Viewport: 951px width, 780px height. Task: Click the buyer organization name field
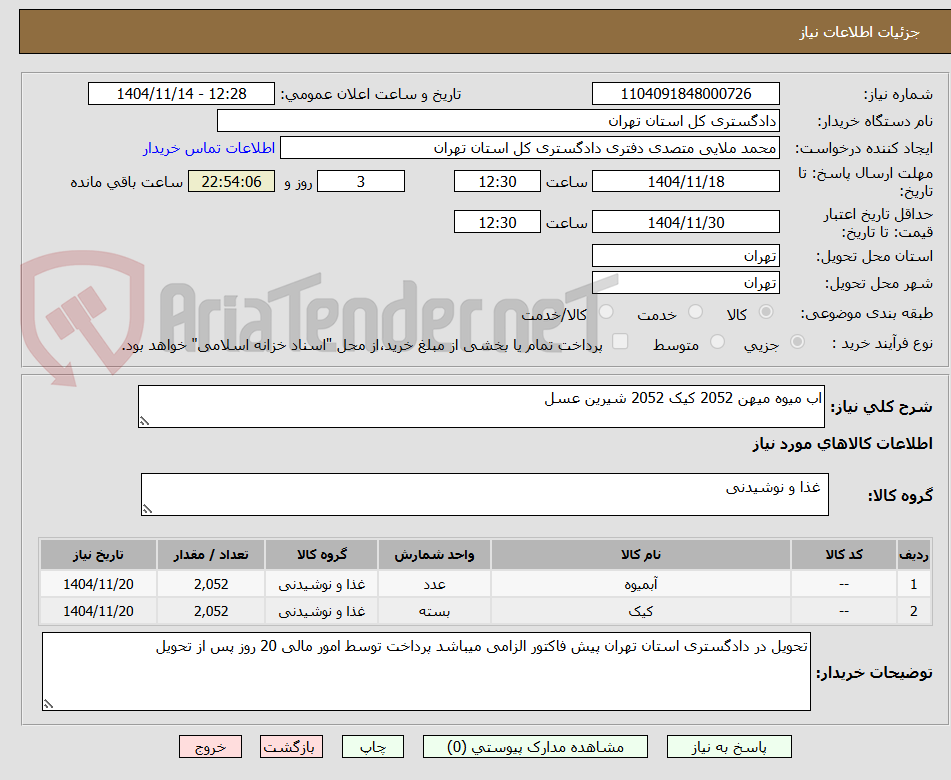[x=498, y=121]
